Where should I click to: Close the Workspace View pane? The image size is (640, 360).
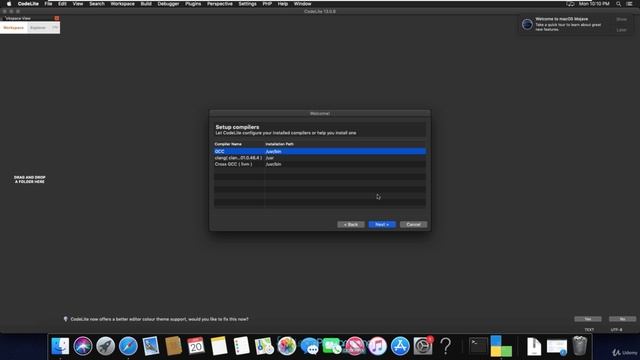coord(57,18)
